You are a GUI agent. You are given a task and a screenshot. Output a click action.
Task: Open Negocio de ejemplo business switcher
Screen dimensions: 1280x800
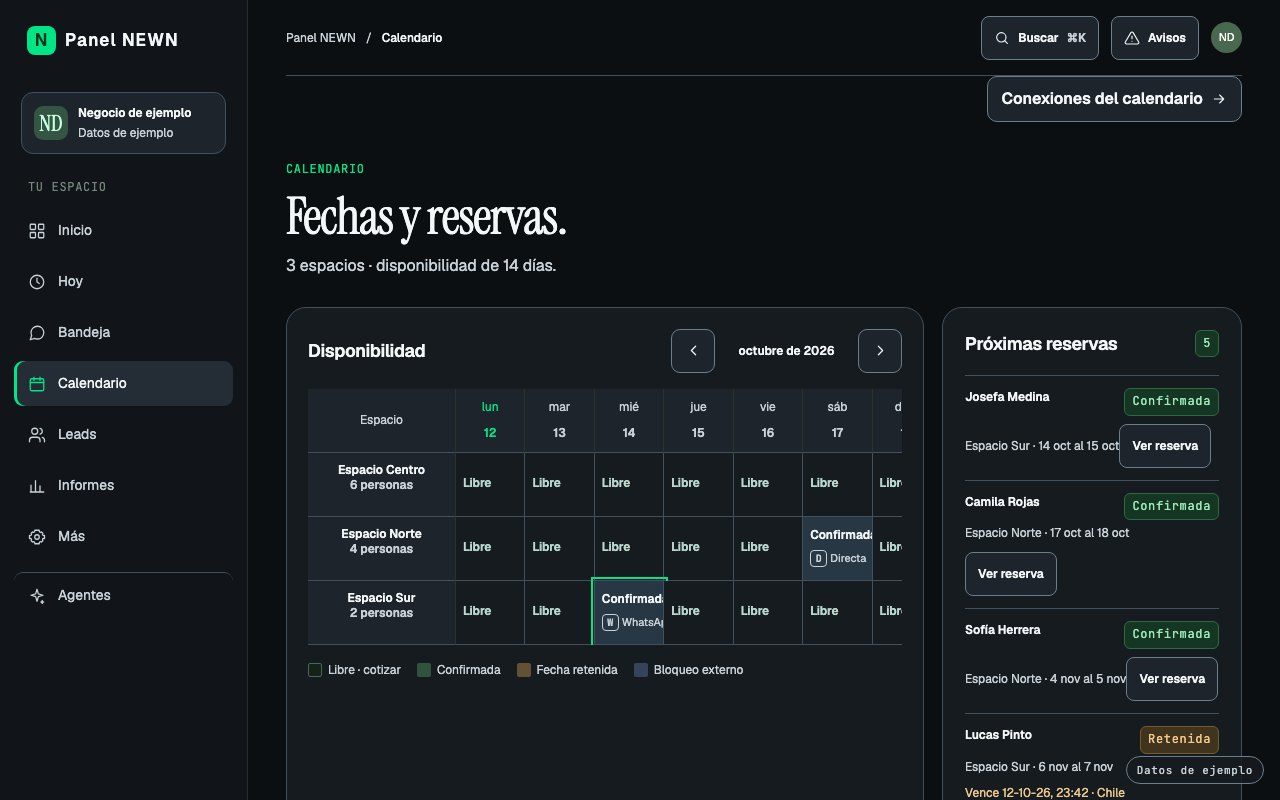pos(123,123)
